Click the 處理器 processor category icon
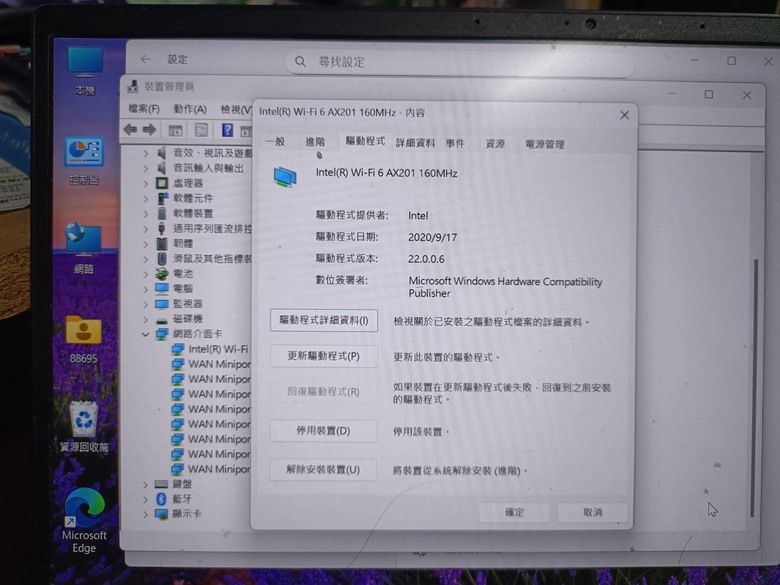Image resolution: width=780 pixels, height=585 pixels. 162,183
